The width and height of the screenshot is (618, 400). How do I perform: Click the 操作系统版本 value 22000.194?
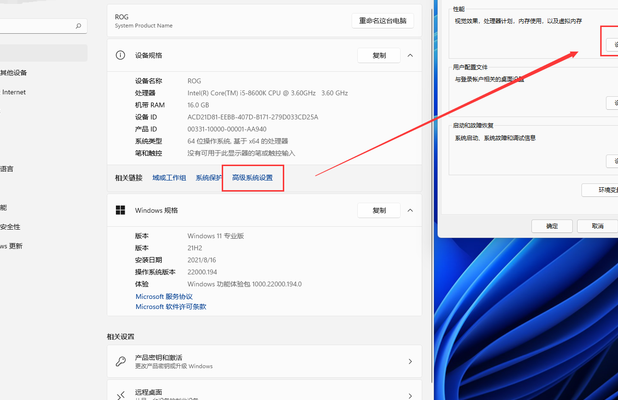coord(202,272)
